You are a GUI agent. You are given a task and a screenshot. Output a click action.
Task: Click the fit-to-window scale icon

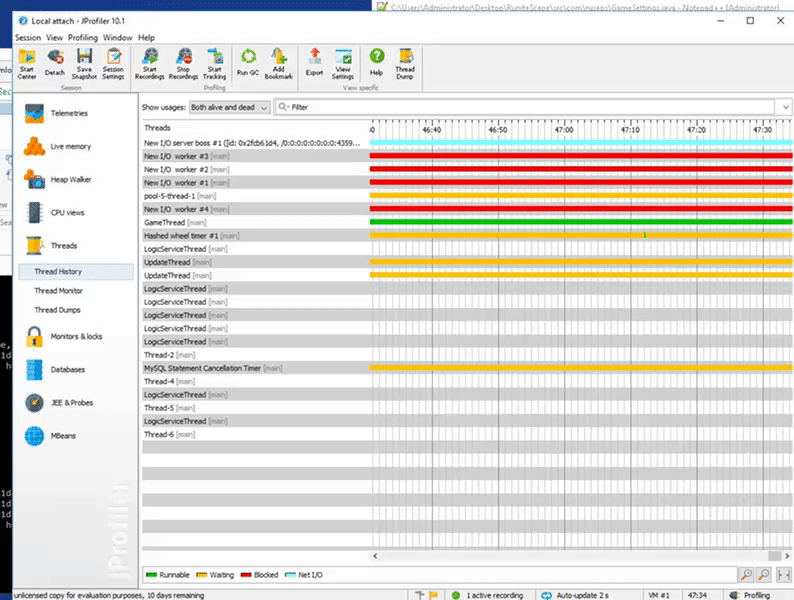[783, 575]
